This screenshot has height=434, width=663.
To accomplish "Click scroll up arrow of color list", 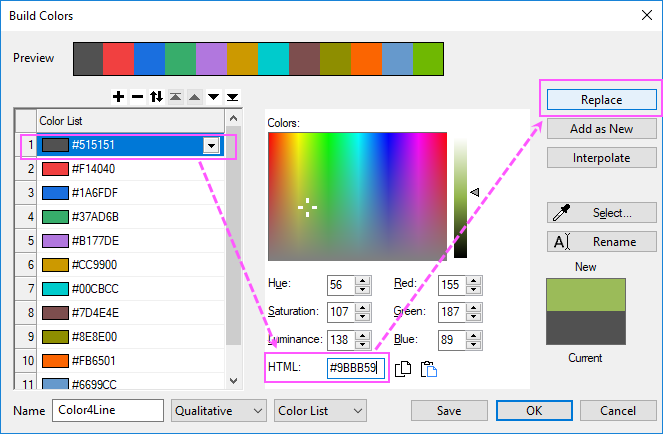I will point(233,118).
